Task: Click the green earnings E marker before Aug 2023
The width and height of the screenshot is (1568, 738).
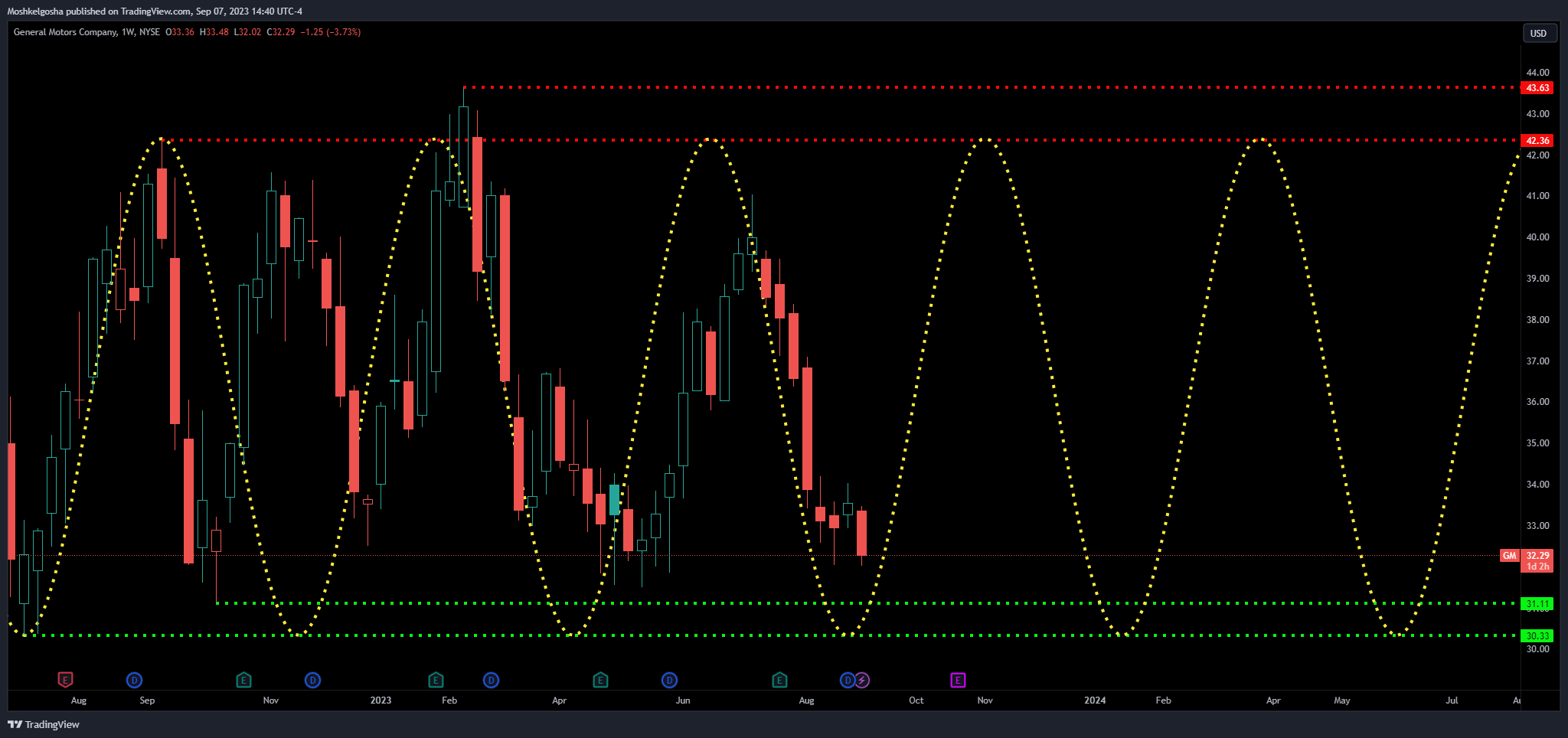Action: pyautogui.click(x=779, y=680)
